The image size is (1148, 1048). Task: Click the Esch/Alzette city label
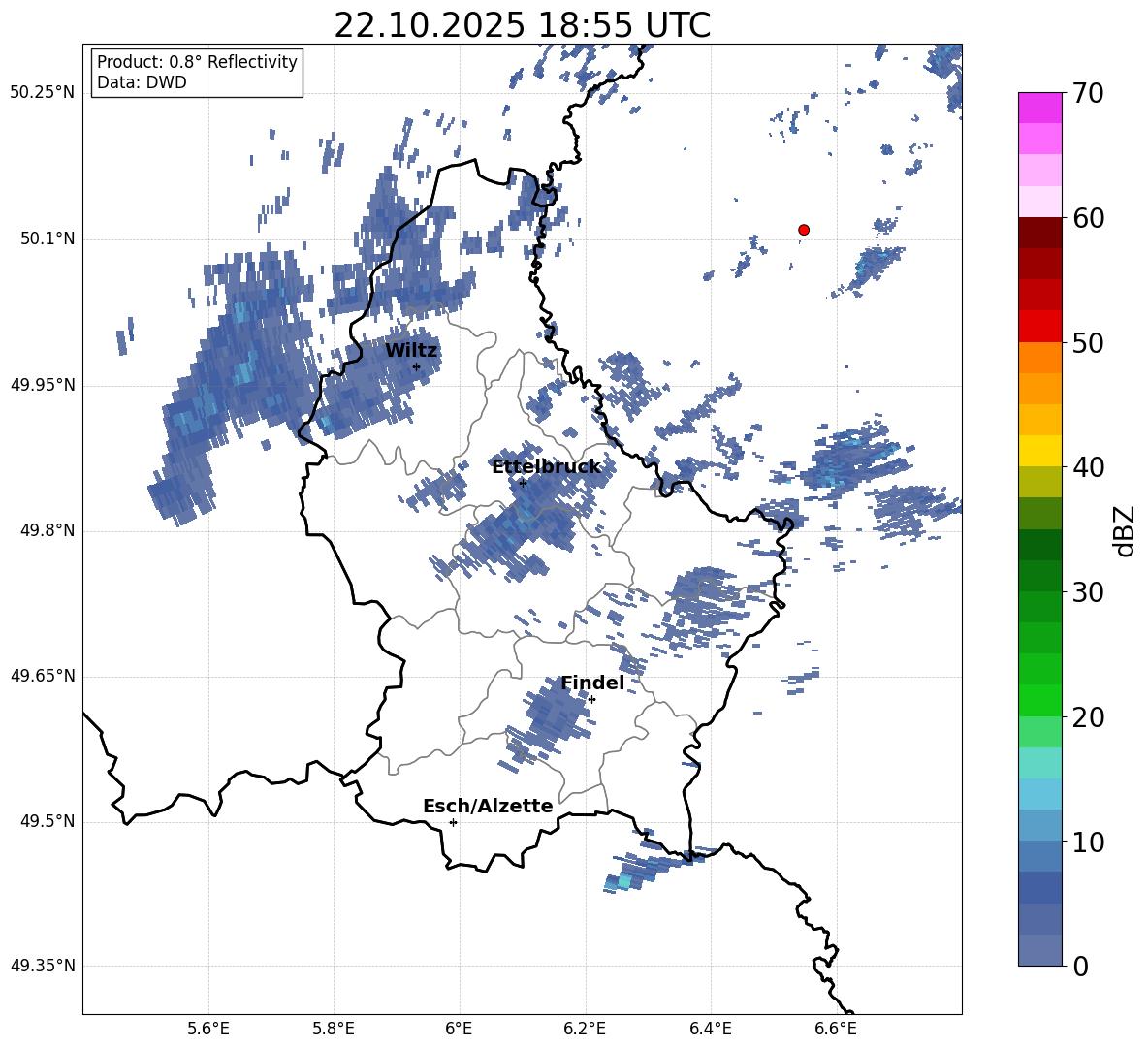488,807
